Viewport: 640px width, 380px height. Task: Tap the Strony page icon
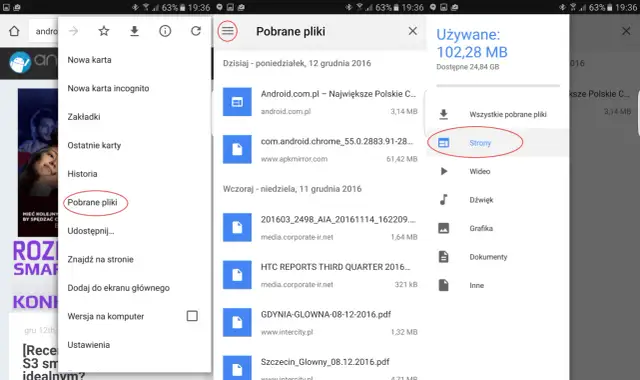coord(444,143)
